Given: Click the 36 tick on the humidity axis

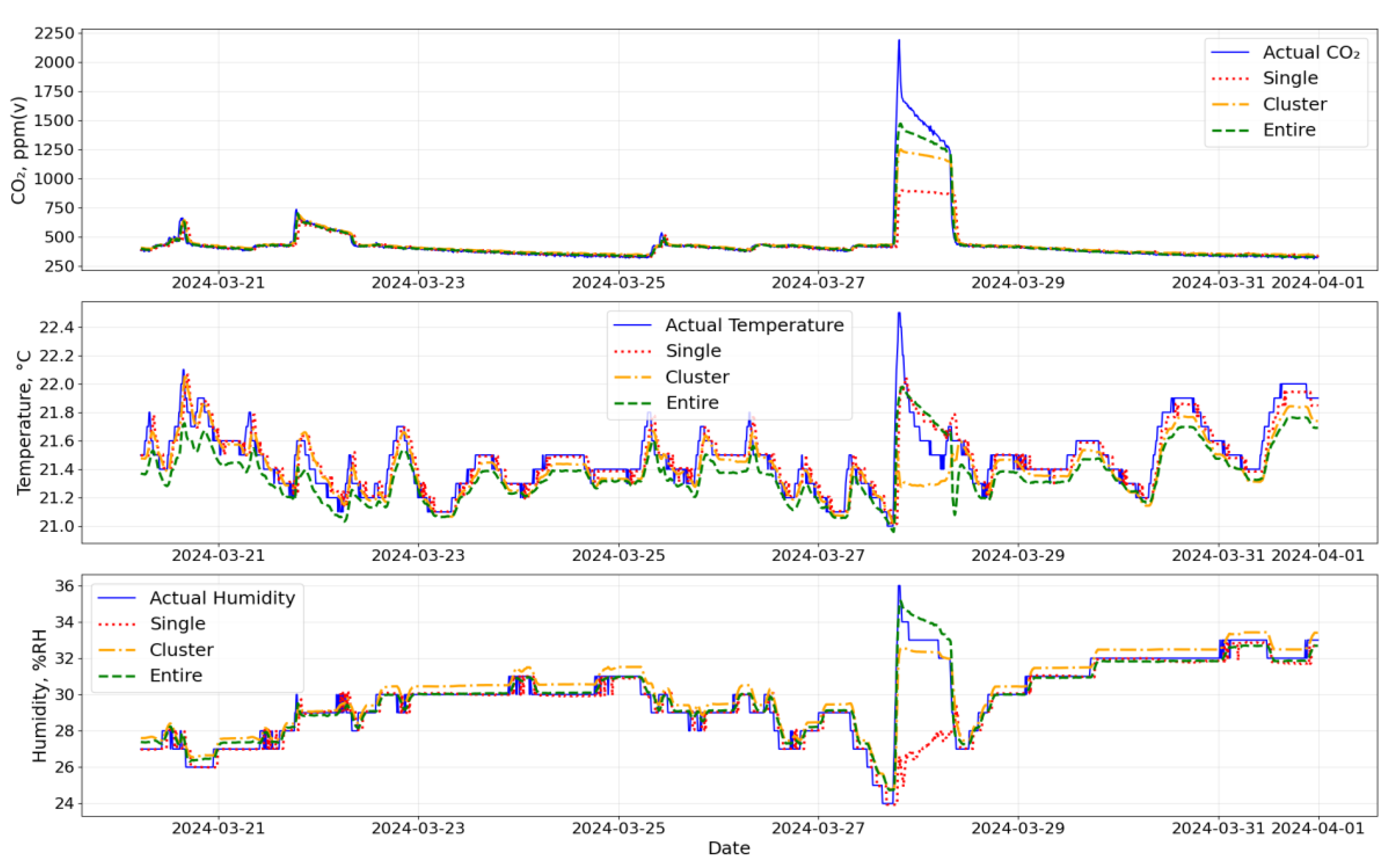Looking at the screenshot, I should (x=65, y=585).
